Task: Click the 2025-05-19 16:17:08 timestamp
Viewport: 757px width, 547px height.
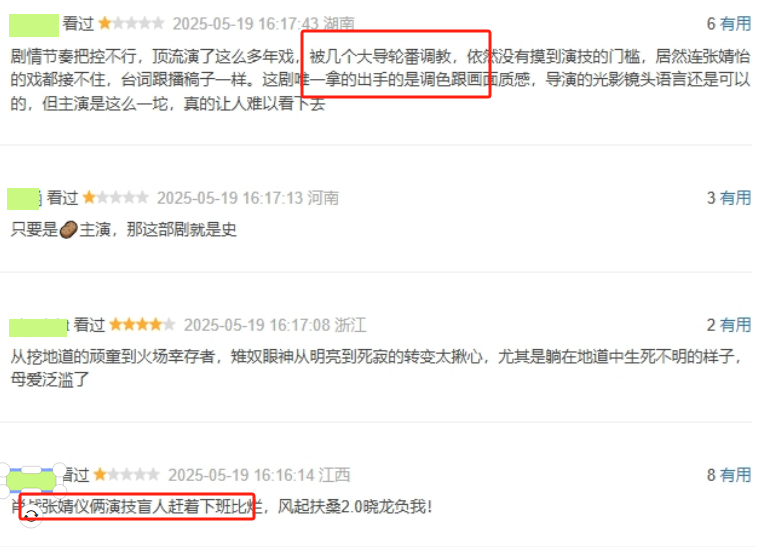Action: (257, 324)
